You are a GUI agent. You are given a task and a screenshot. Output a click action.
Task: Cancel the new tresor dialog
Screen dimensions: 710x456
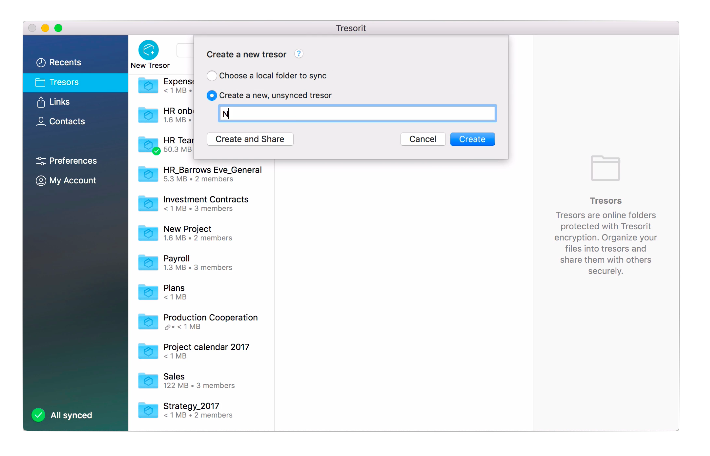point(423,139)
